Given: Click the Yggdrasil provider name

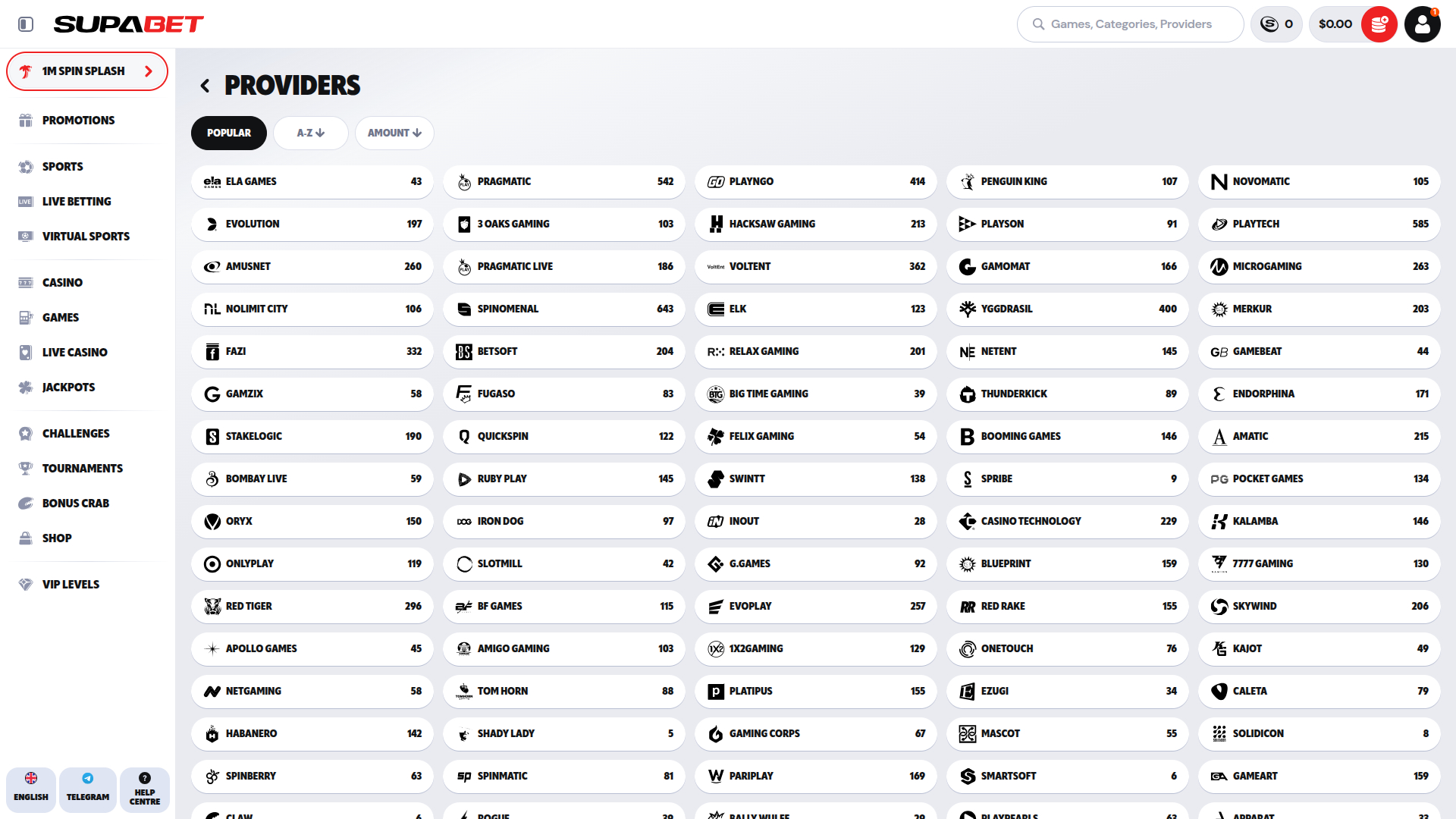Looking at the screenshot, I should coord(1007,309).
